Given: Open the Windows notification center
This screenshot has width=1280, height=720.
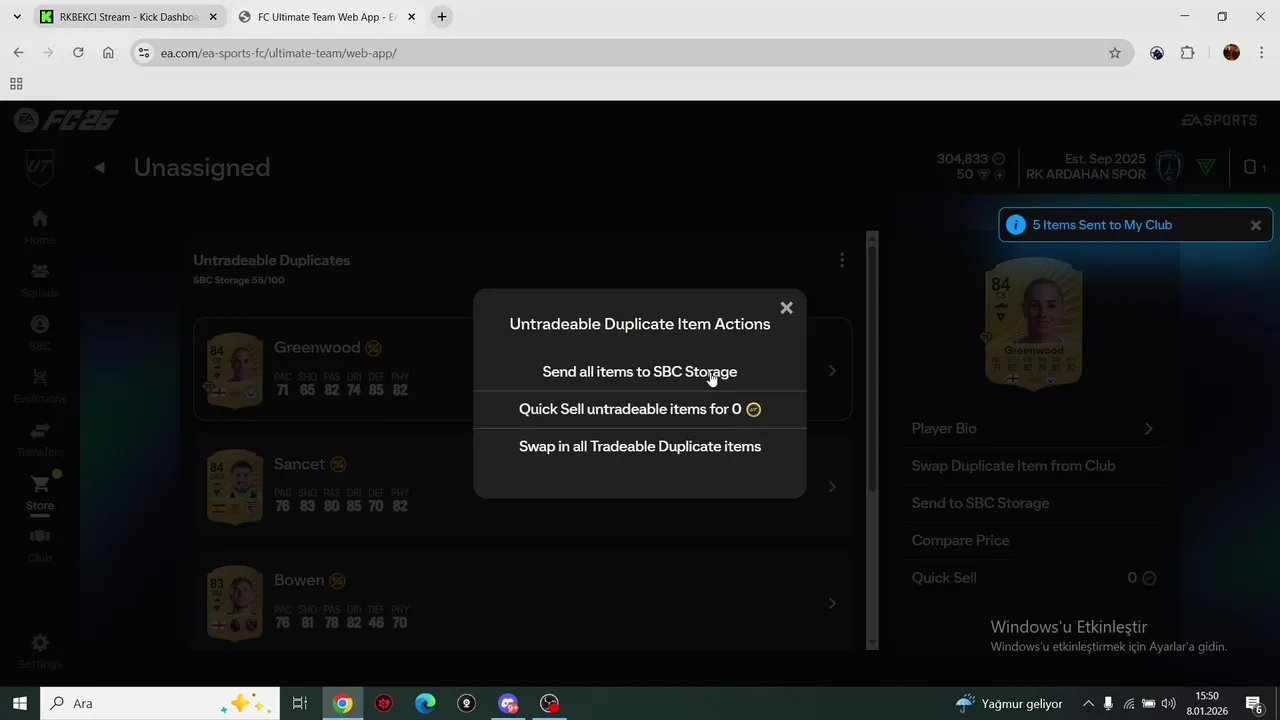Looking at the screenshot, I should tap(1254, 703).
